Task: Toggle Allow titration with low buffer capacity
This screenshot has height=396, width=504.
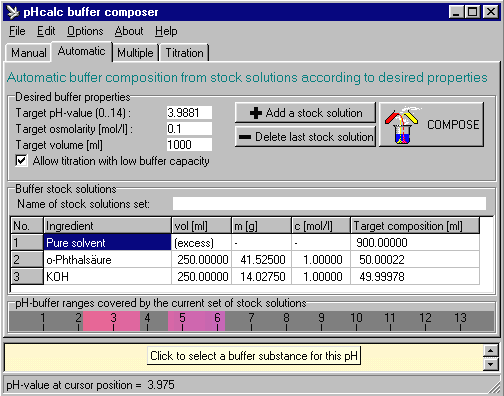Action: [x=22, y=161]
